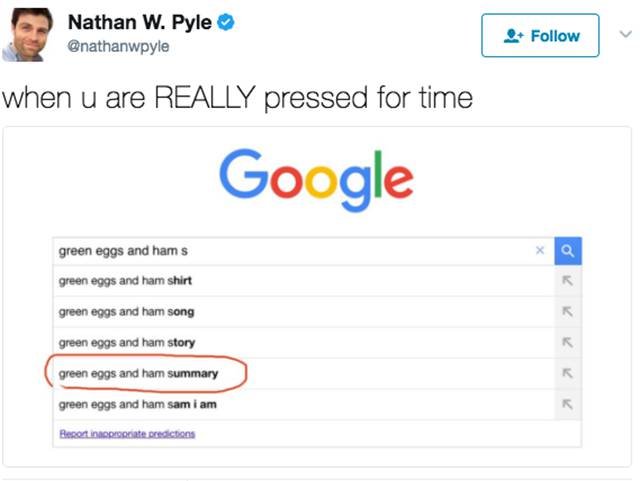Fill search with summary suggestion arrow
Image resolution: width=640 pixels, height=481 pixels.
[x=567, y=373]
